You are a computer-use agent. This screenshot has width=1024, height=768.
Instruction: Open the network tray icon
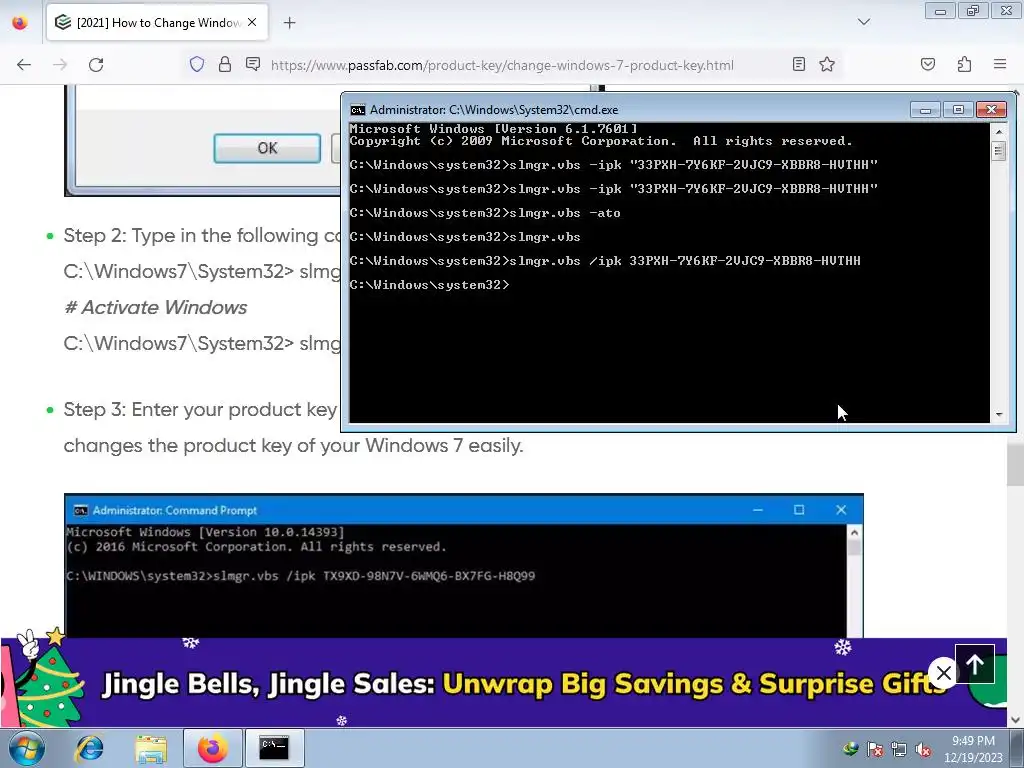point(899,749)
